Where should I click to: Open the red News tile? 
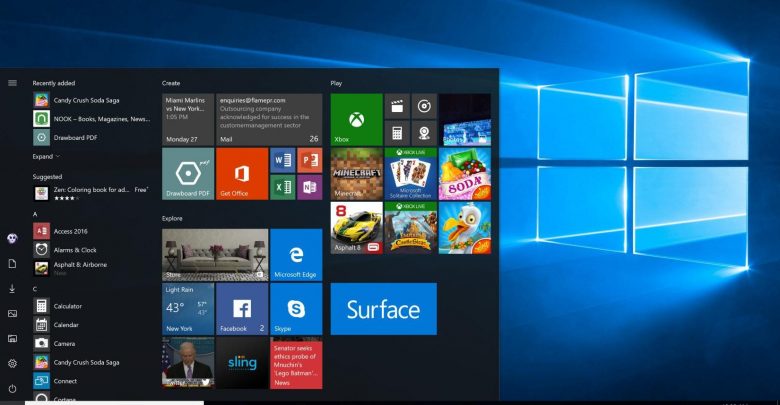coord(296,363)
